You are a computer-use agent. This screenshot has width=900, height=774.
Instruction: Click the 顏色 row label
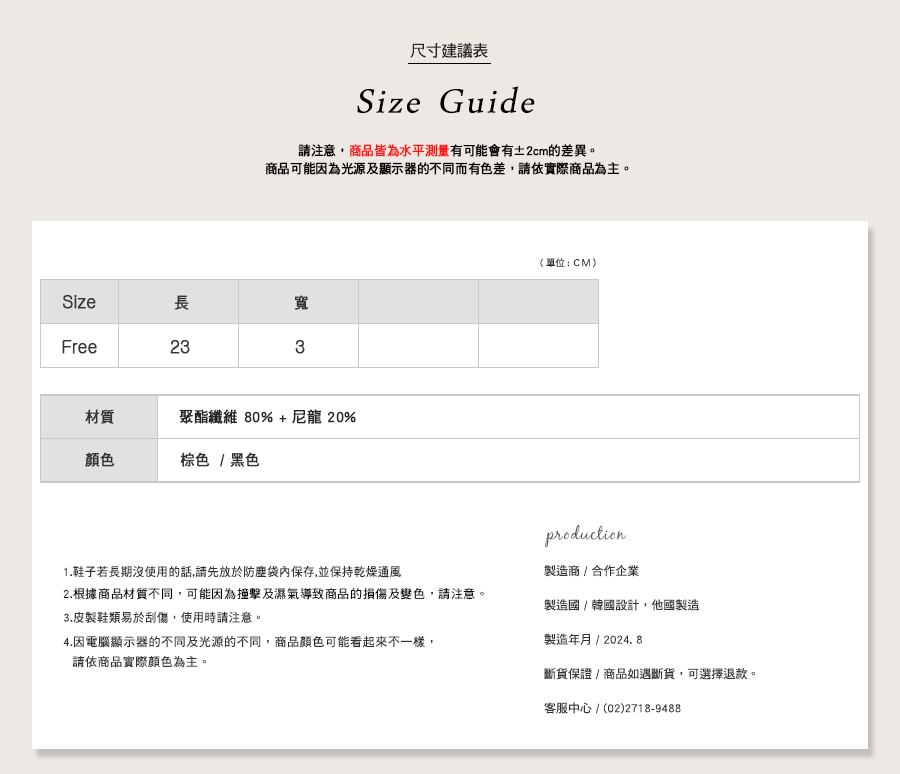point(99,460)
